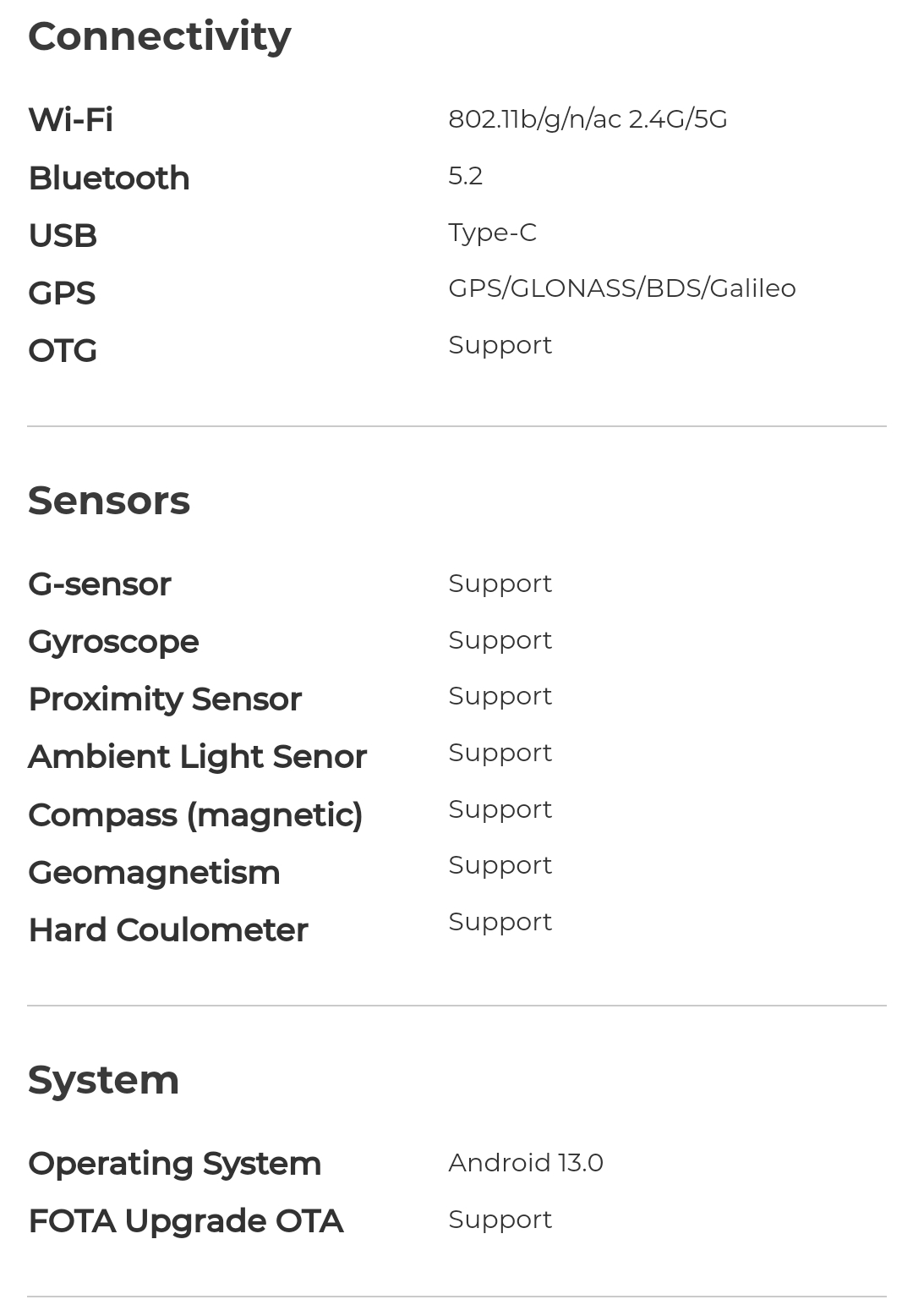This screenshot has width=913, height=1316.
Task: Click the FOTA Upgrade OTA label
Action: tap(186, 1221)
